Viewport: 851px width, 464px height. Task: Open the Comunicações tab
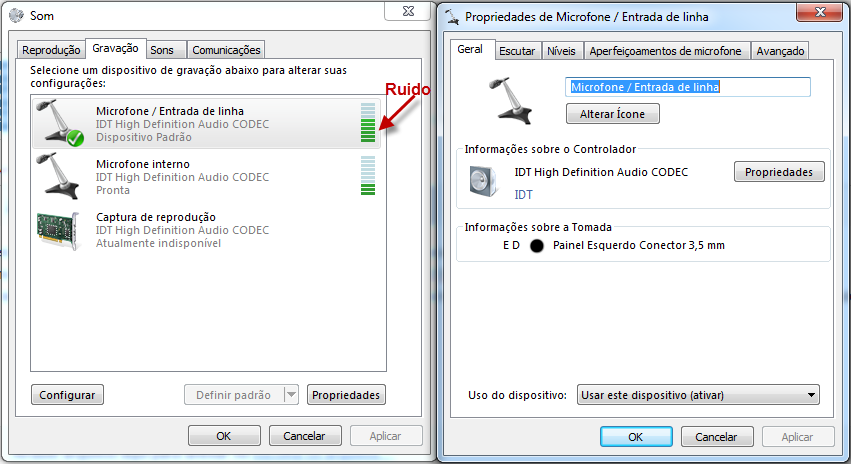[226, 50]
